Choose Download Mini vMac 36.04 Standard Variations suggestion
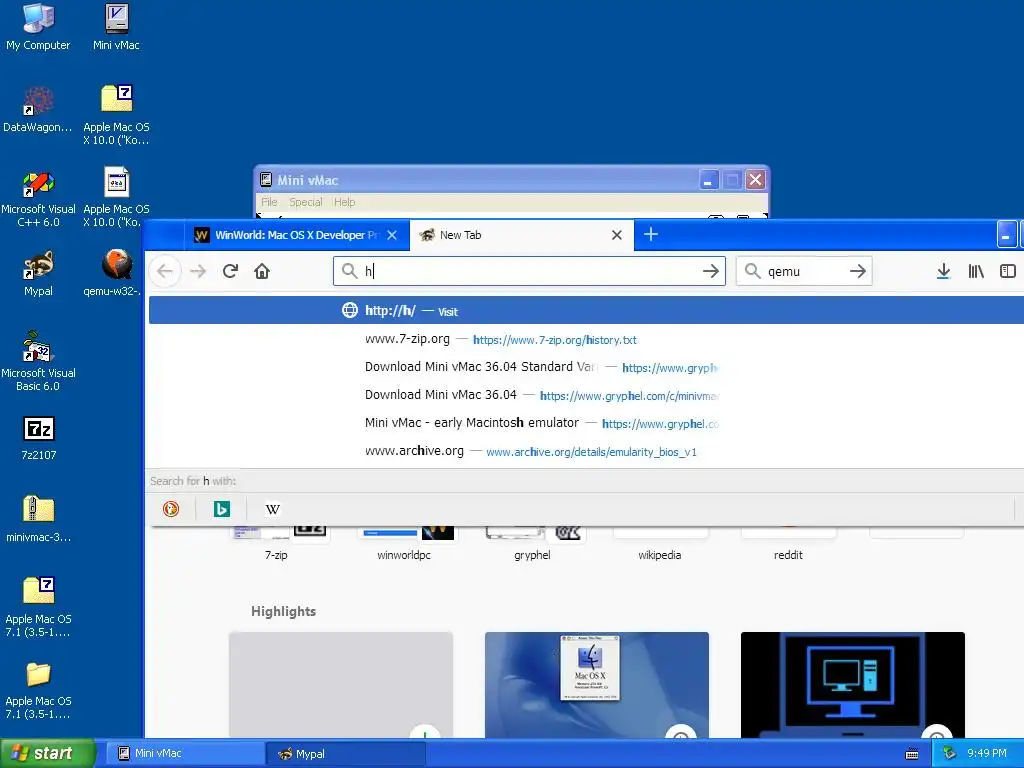This screenshot has height=768, width=1024. tap(586, 367)
